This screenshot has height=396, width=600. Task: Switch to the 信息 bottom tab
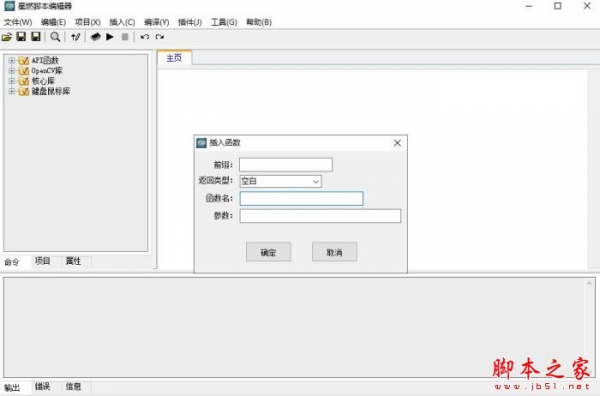pyautogui.click(x=73, y=387)
